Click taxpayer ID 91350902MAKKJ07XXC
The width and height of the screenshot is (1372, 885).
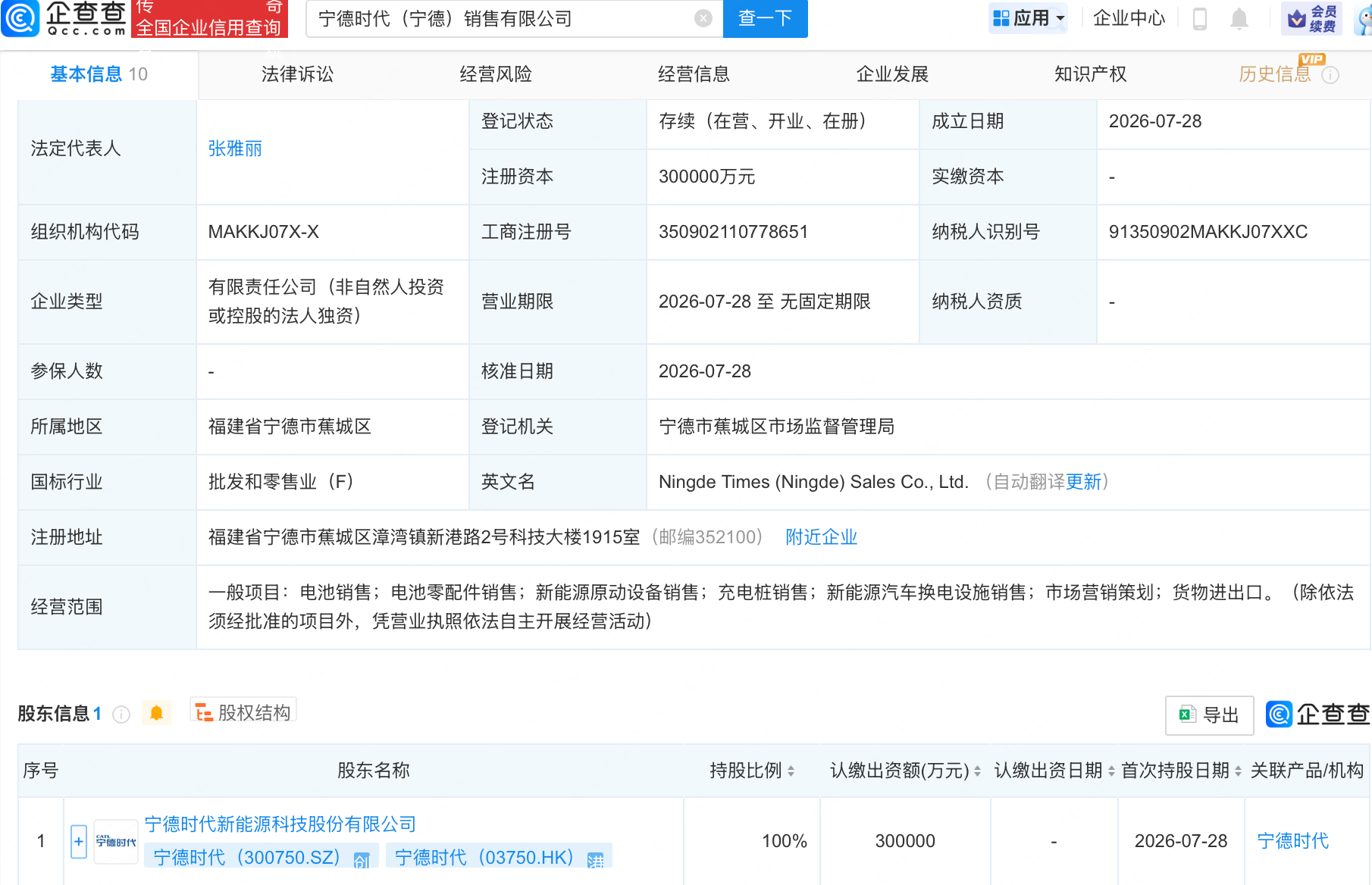click(x=1208, y=232)
